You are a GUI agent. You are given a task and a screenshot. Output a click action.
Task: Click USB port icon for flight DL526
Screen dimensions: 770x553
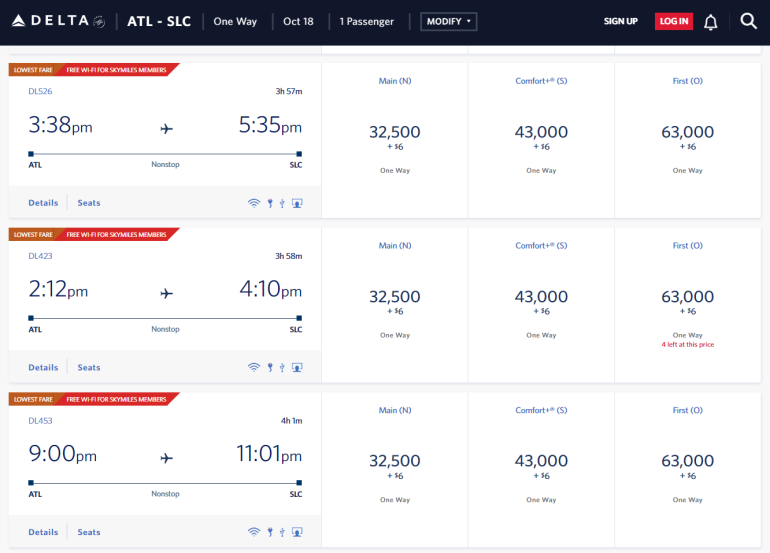pos(282,203)
